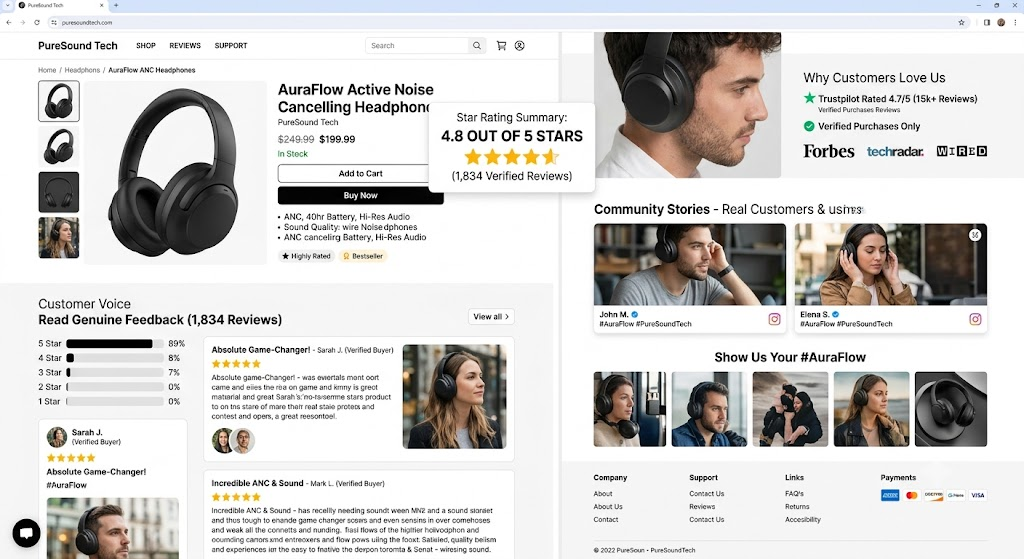Bookmark page with star icon

pyautogui.click(x=961, y=22)
